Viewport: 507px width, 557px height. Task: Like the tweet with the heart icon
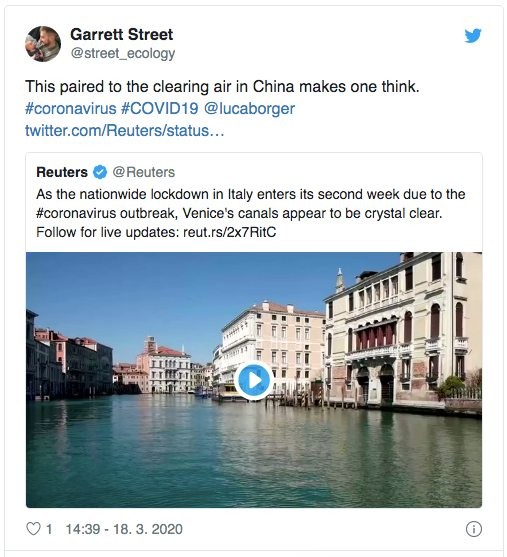tap(33, 529)
